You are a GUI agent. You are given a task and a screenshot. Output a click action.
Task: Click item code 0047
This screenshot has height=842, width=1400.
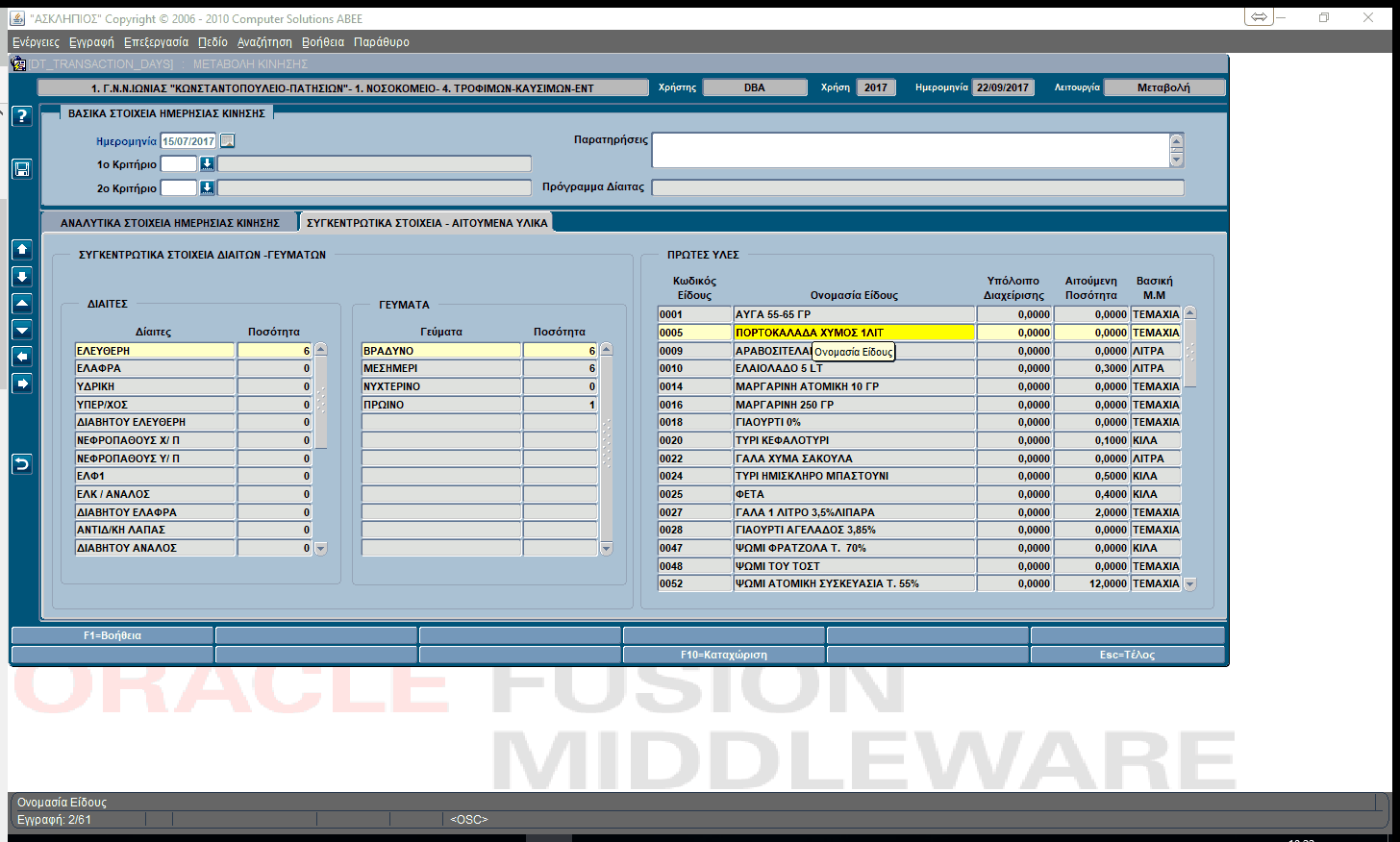[x=694, y=548]
